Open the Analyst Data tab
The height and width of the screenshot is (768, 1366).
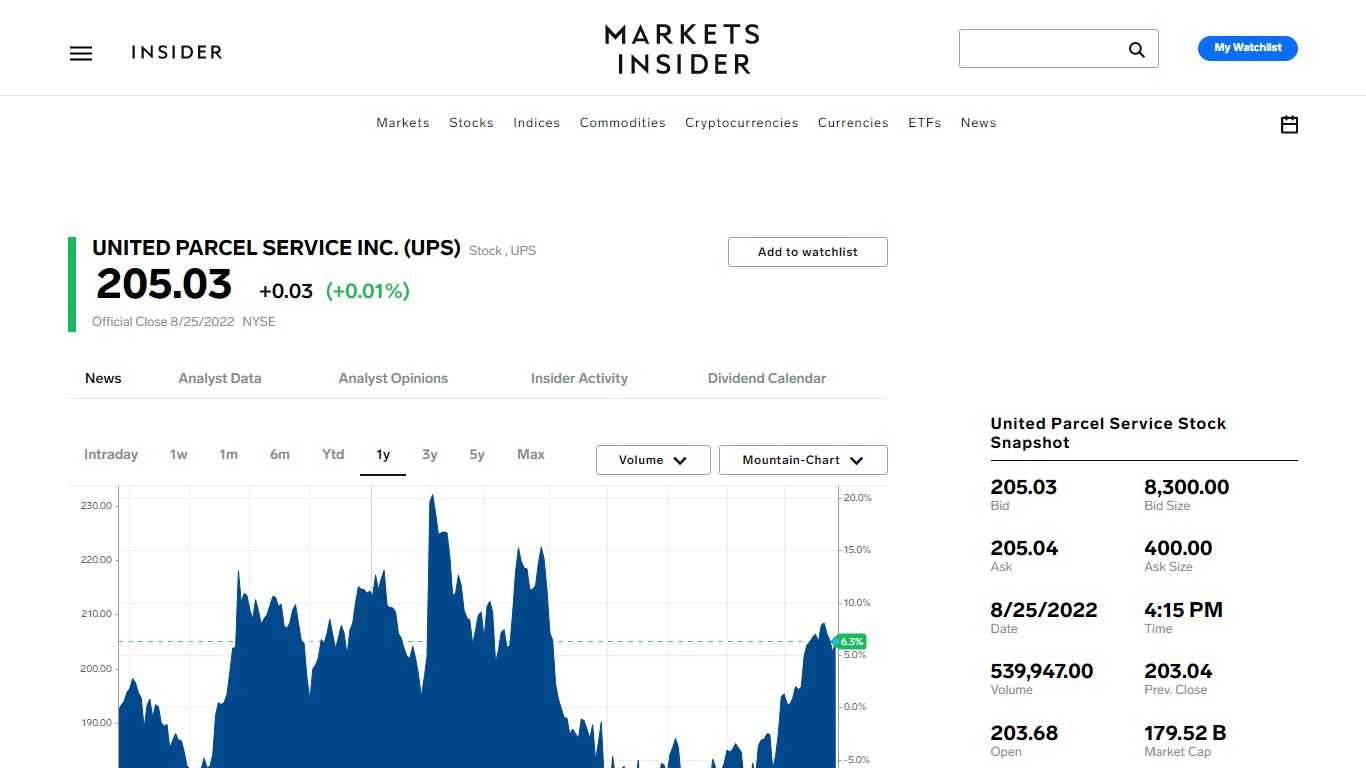(x=220, y=378)
